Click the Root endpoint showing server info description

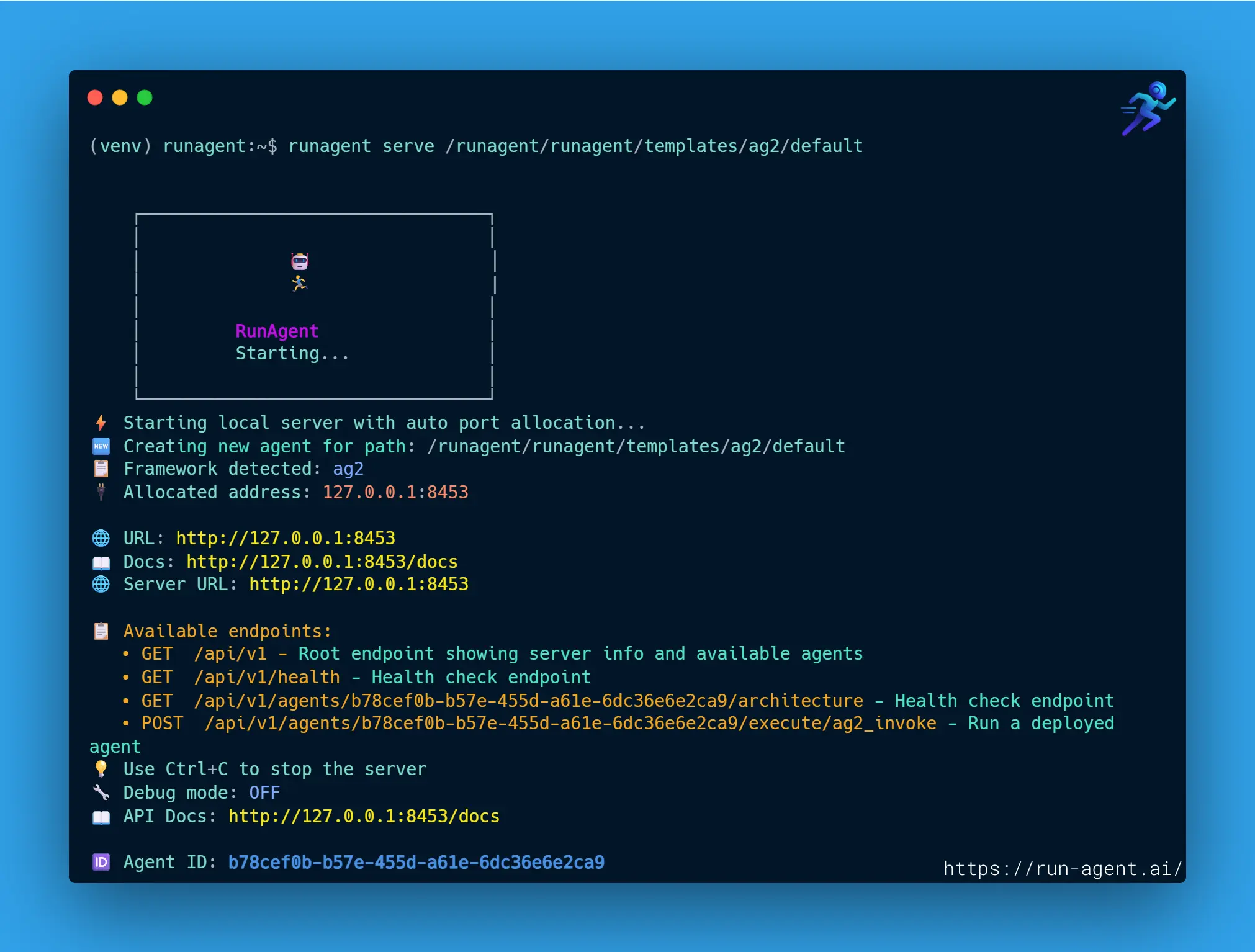point(580,653)
